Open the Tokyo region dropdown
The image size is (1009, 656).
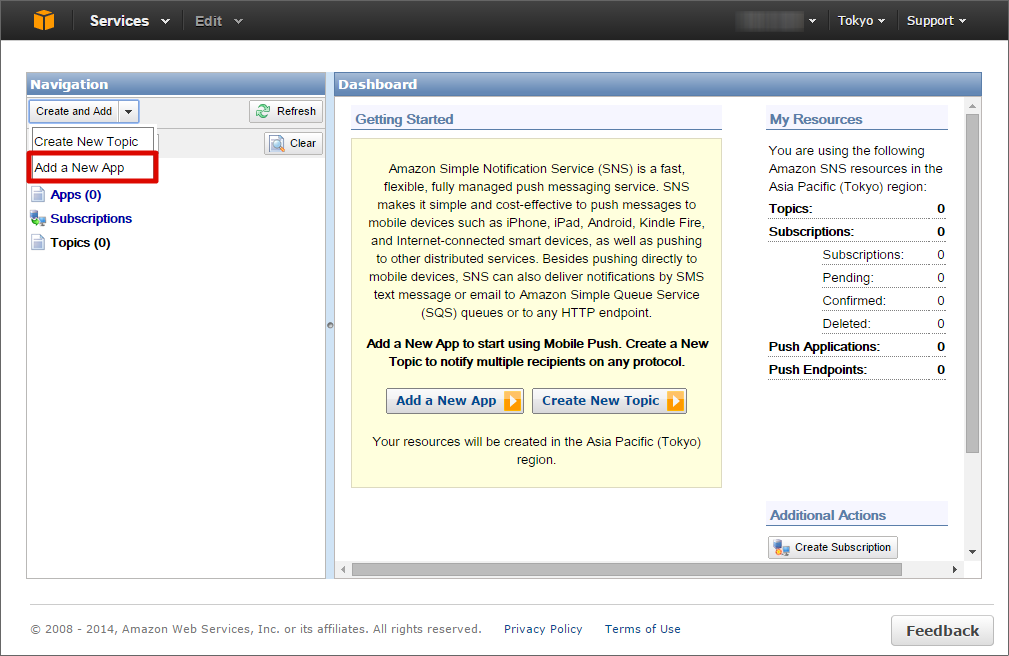tap(861, 21)
